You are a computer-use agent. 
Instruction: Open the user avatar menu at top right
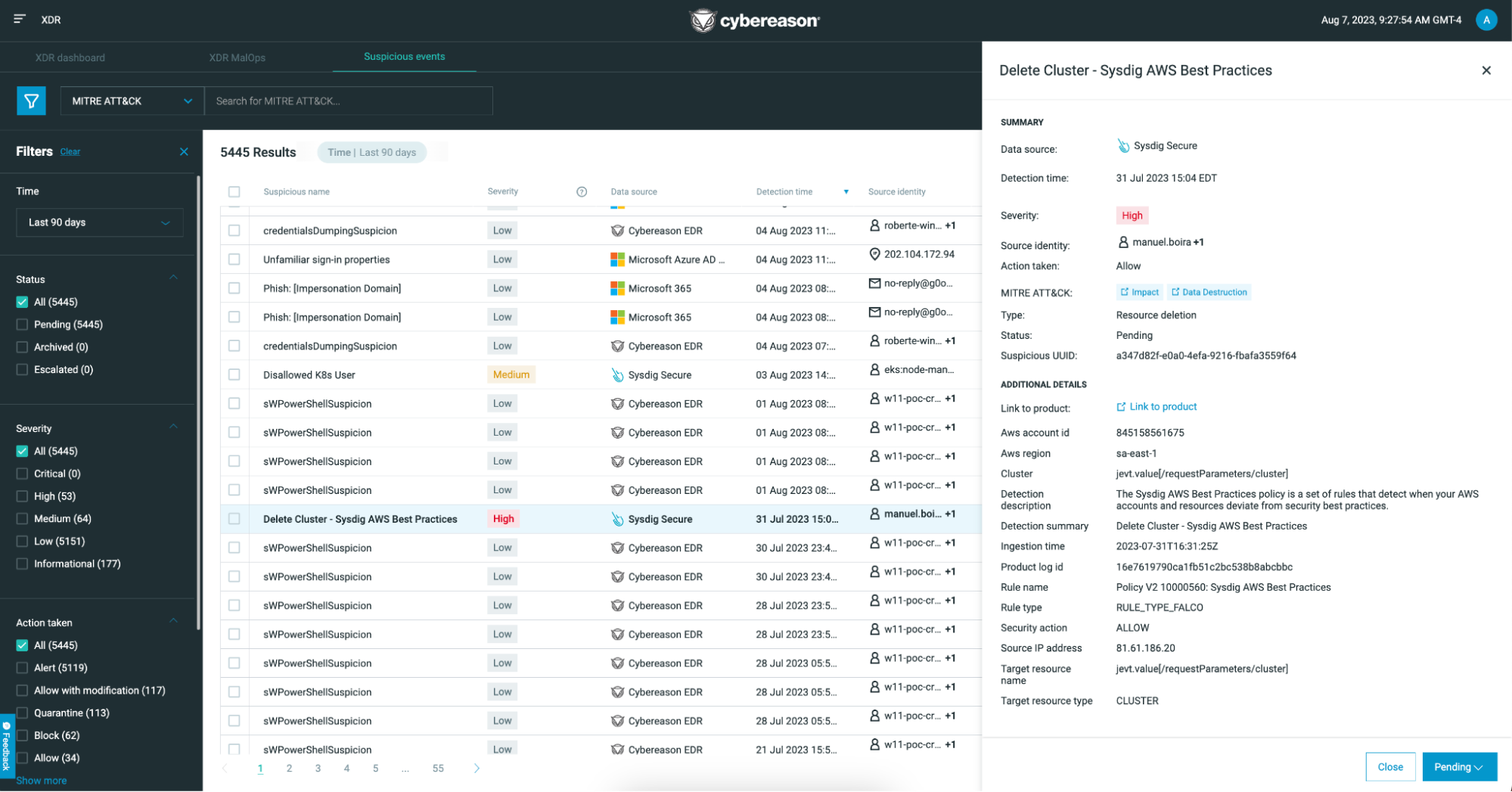tap(1486, 20)
